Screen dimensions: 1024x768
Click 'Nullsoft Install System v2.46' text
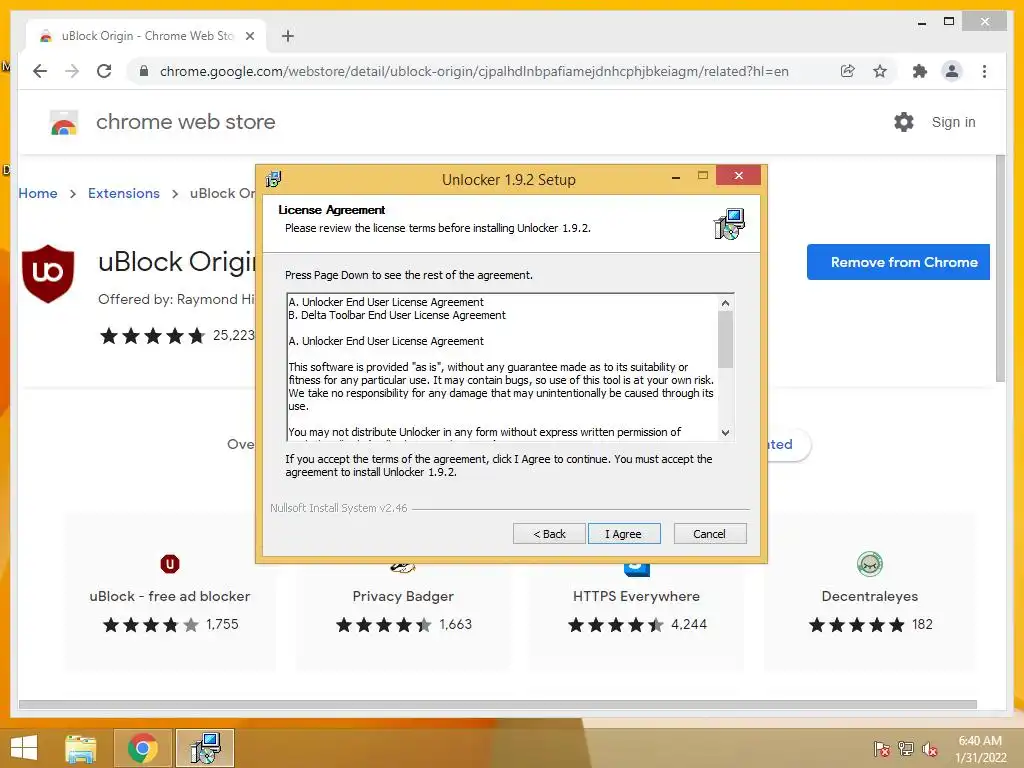click(x=339, y=508)
